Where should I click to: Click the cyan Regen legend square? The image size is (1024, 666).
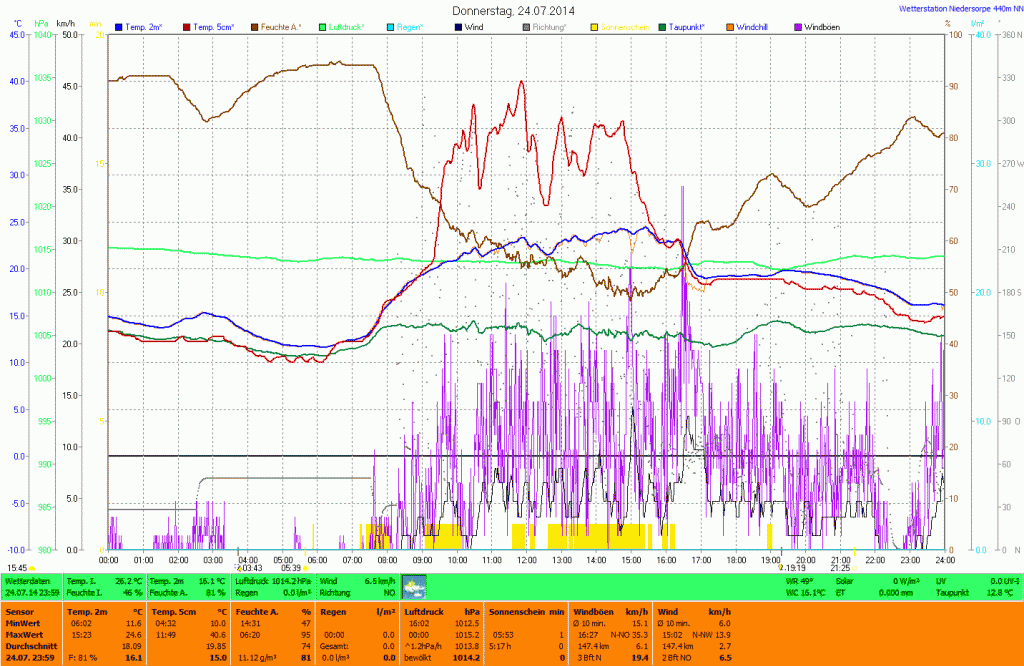pyautogui.click(x=392, y=26)
